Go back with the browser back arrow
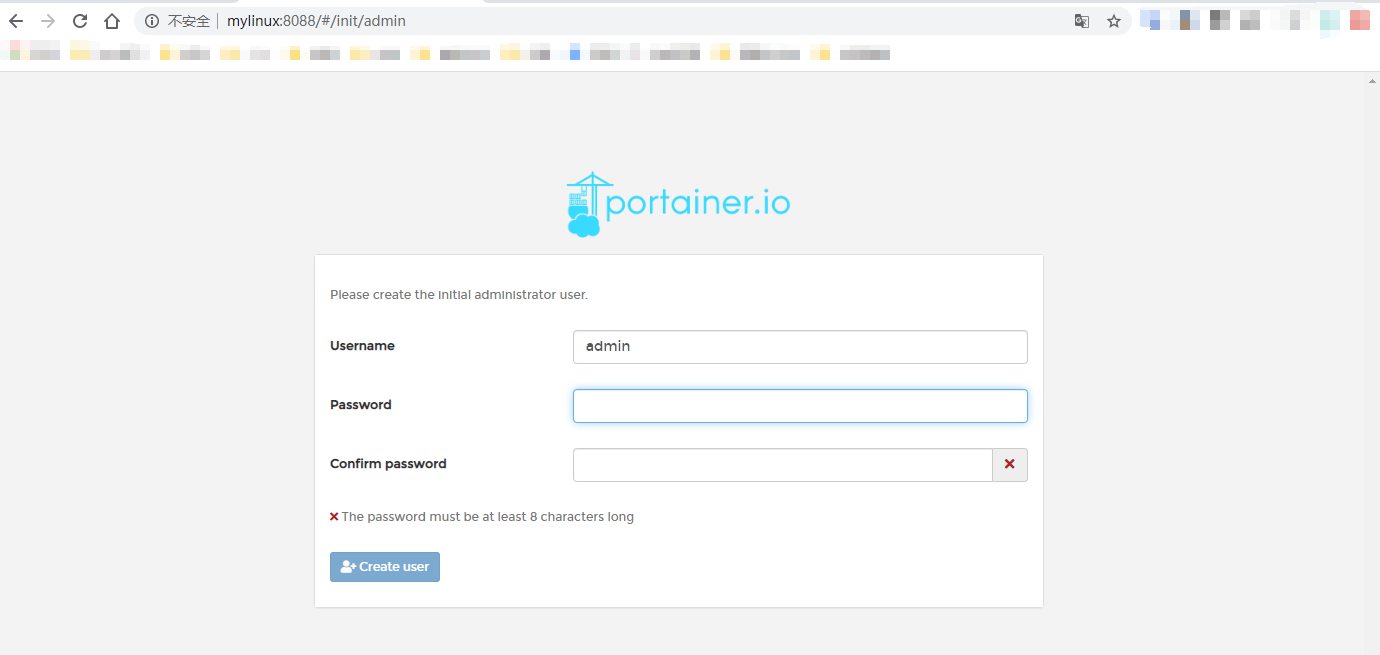Image resolution: width=1380 pixels, height=655 pixels. tap(16, 21)
